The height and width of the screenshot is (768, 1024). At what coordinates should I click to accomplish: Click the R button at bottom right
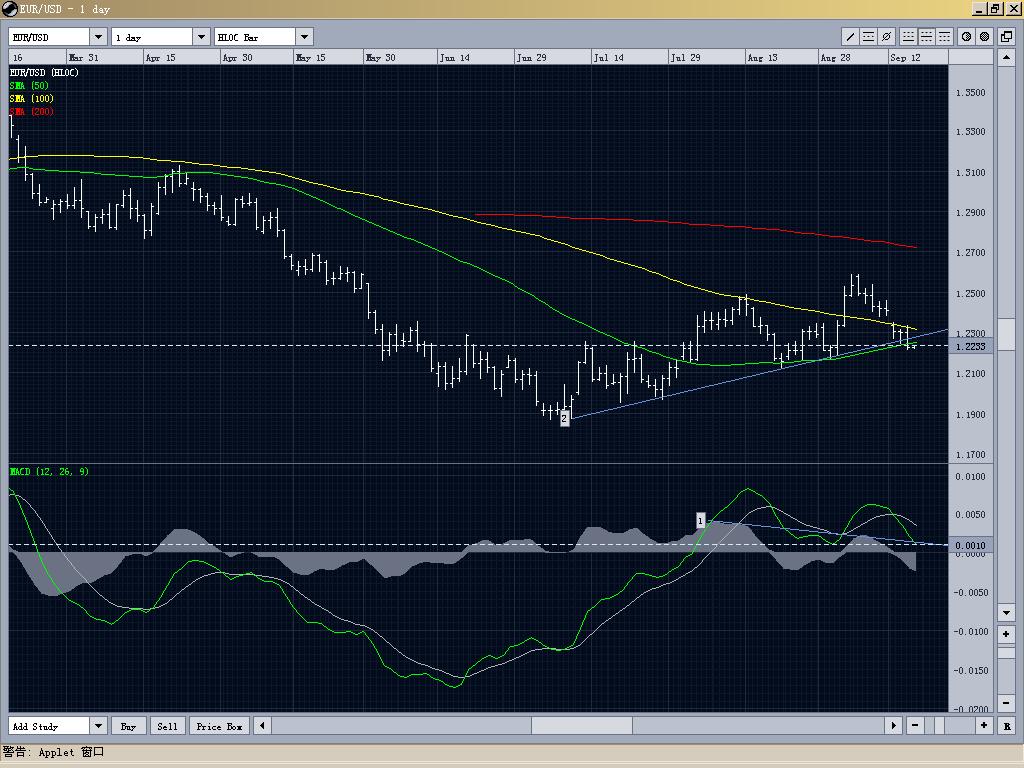pyautogui.click(x=1008, y=726)
